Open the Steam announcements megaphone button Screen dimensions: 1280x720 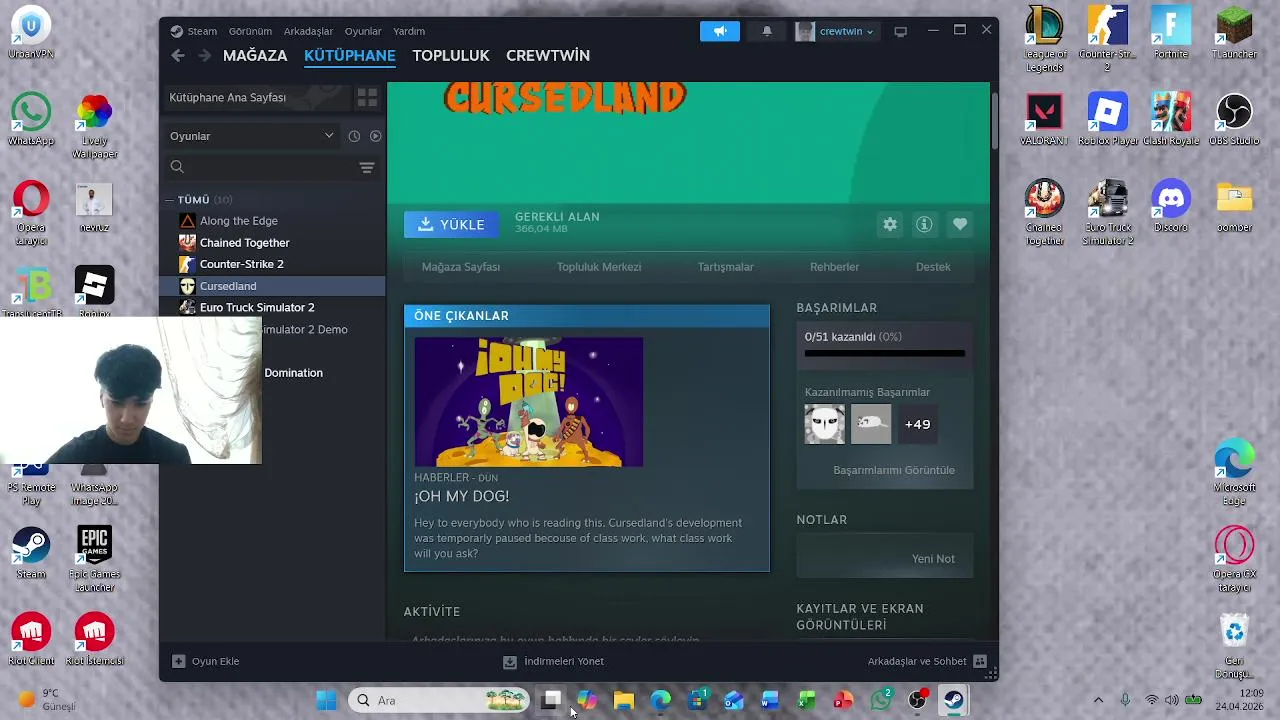(720, 31)
